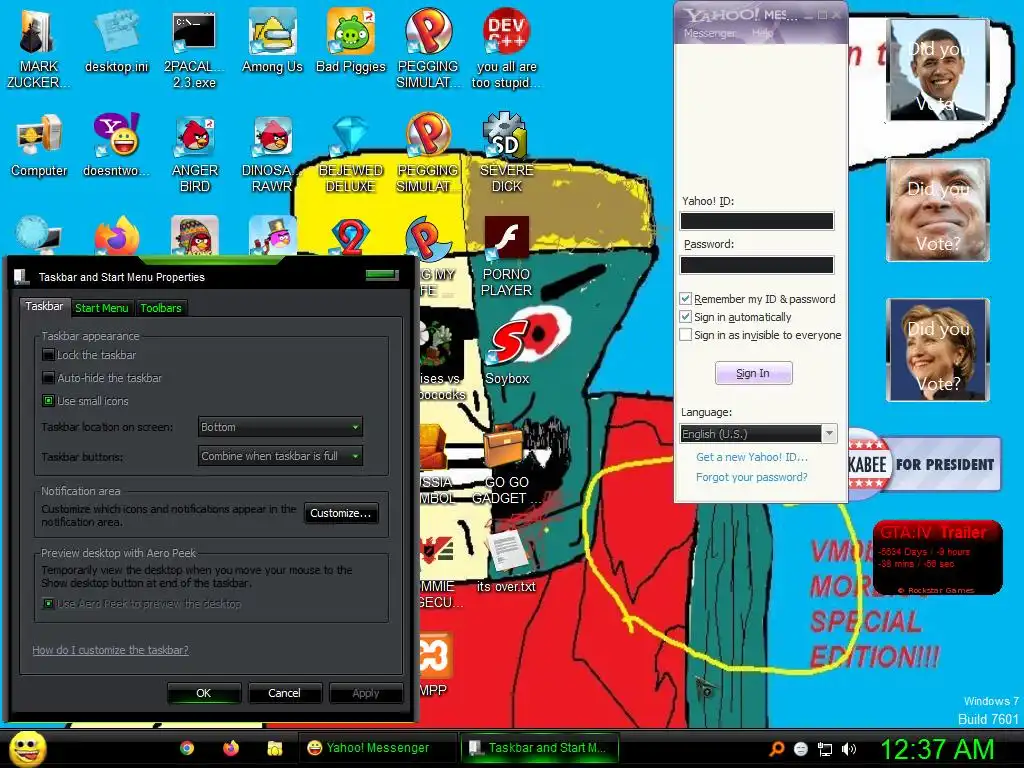This screenshot has height=768, width=1024.
Task: Click 'Get a new Yahoo! ID...' link
Action: [x=752, y=457]
